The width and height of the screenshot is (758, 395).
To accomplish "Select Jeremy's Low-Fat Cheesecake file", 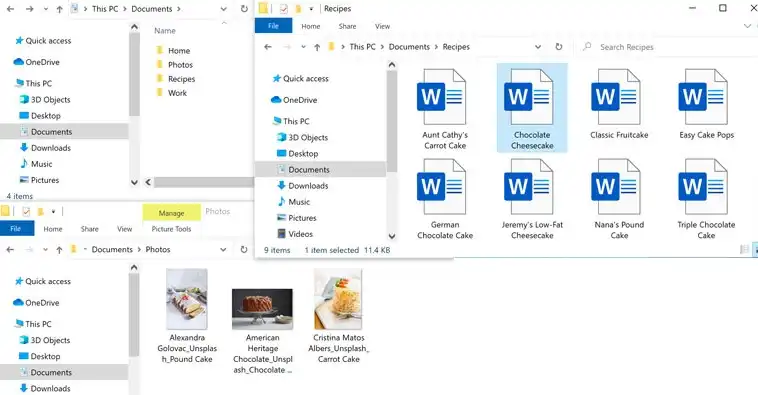I will click(x=532, y=199).
